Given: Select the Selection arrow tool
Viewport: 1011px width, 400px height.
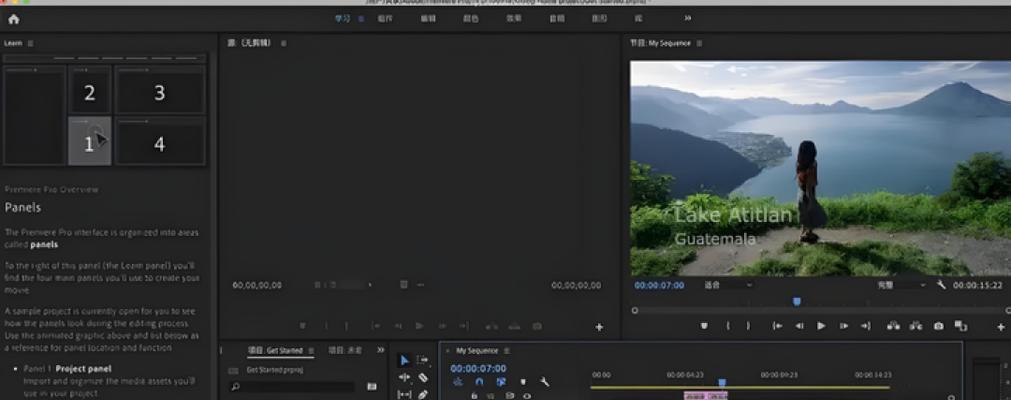Looking at the screenshot, I should point(404,361).
